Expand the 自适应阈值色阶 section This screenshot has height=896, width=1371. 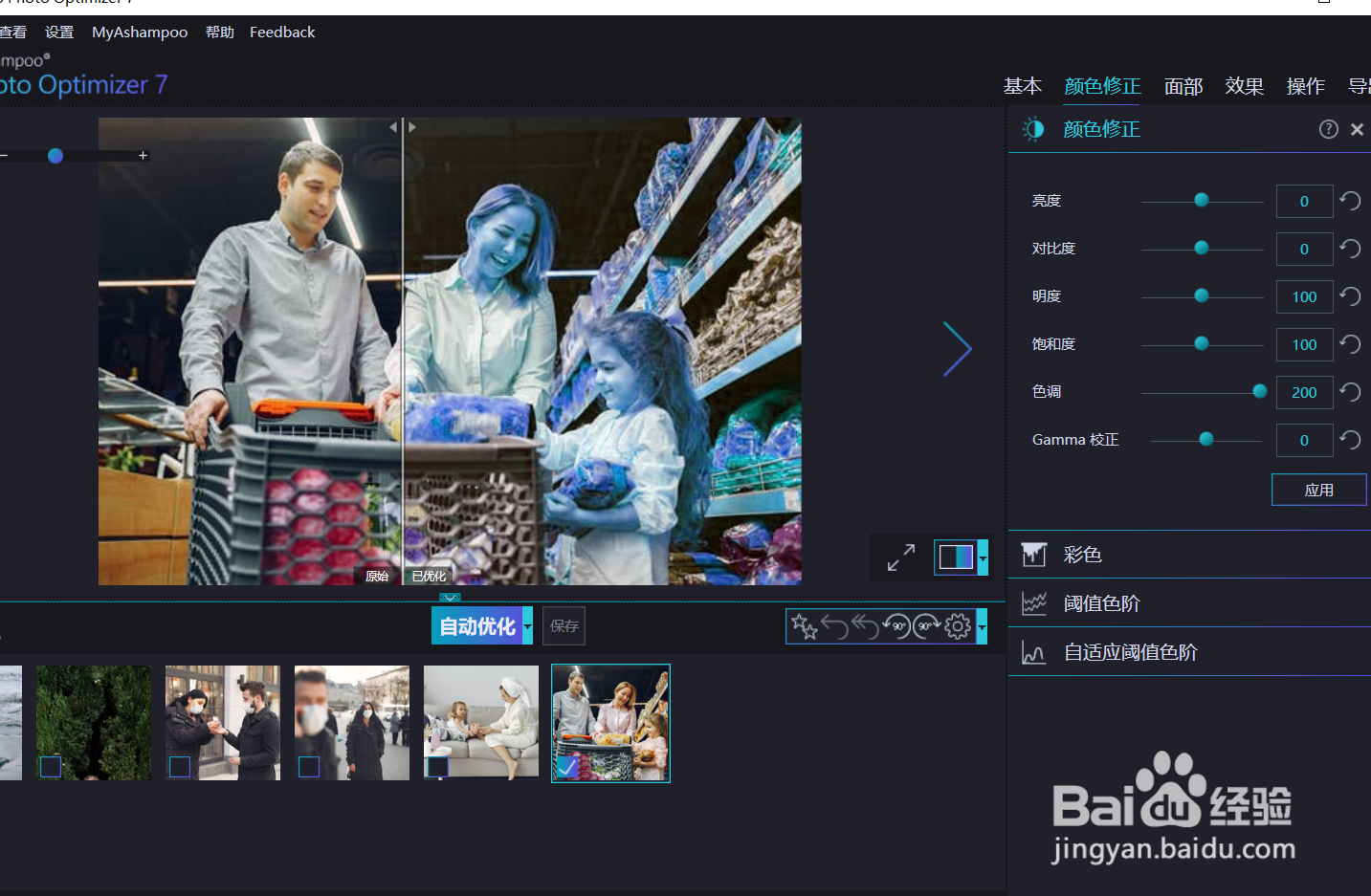(x=1189, y=652)
